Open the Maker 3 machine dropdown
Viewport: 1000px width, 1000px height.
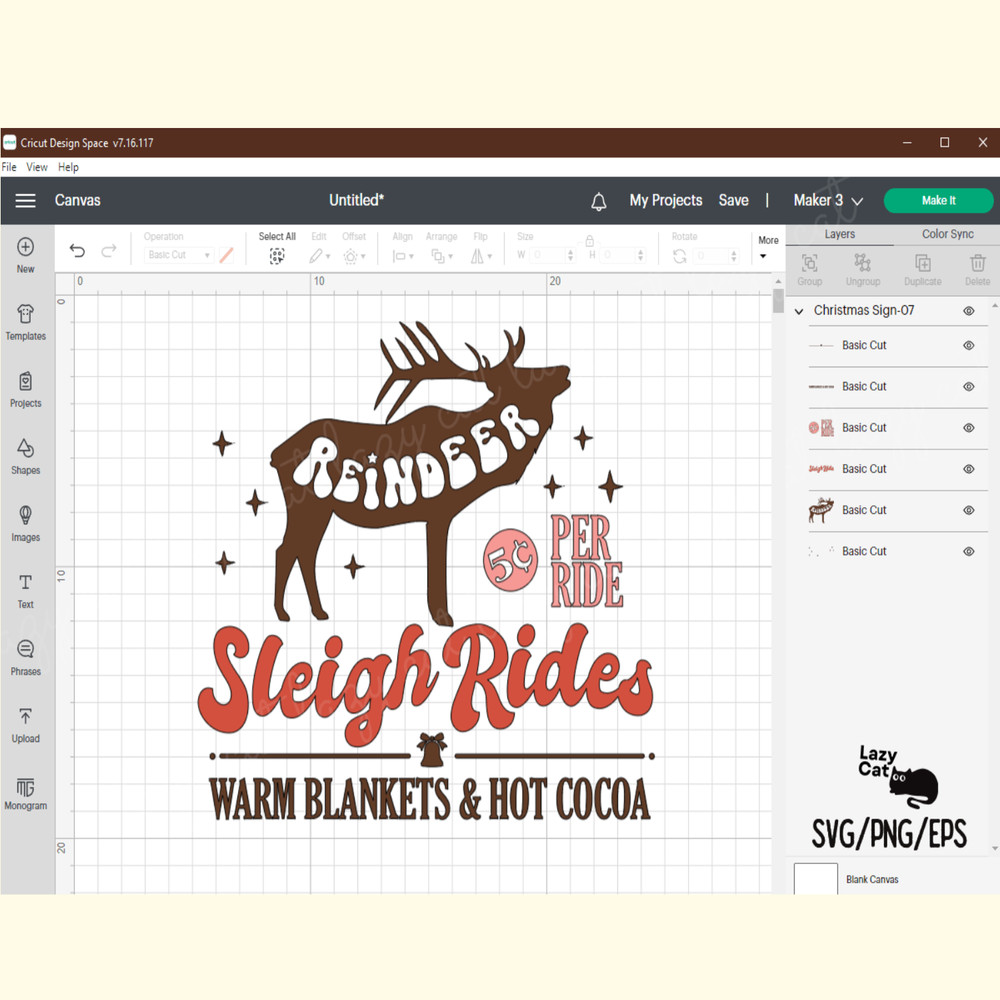click(827, 200)
